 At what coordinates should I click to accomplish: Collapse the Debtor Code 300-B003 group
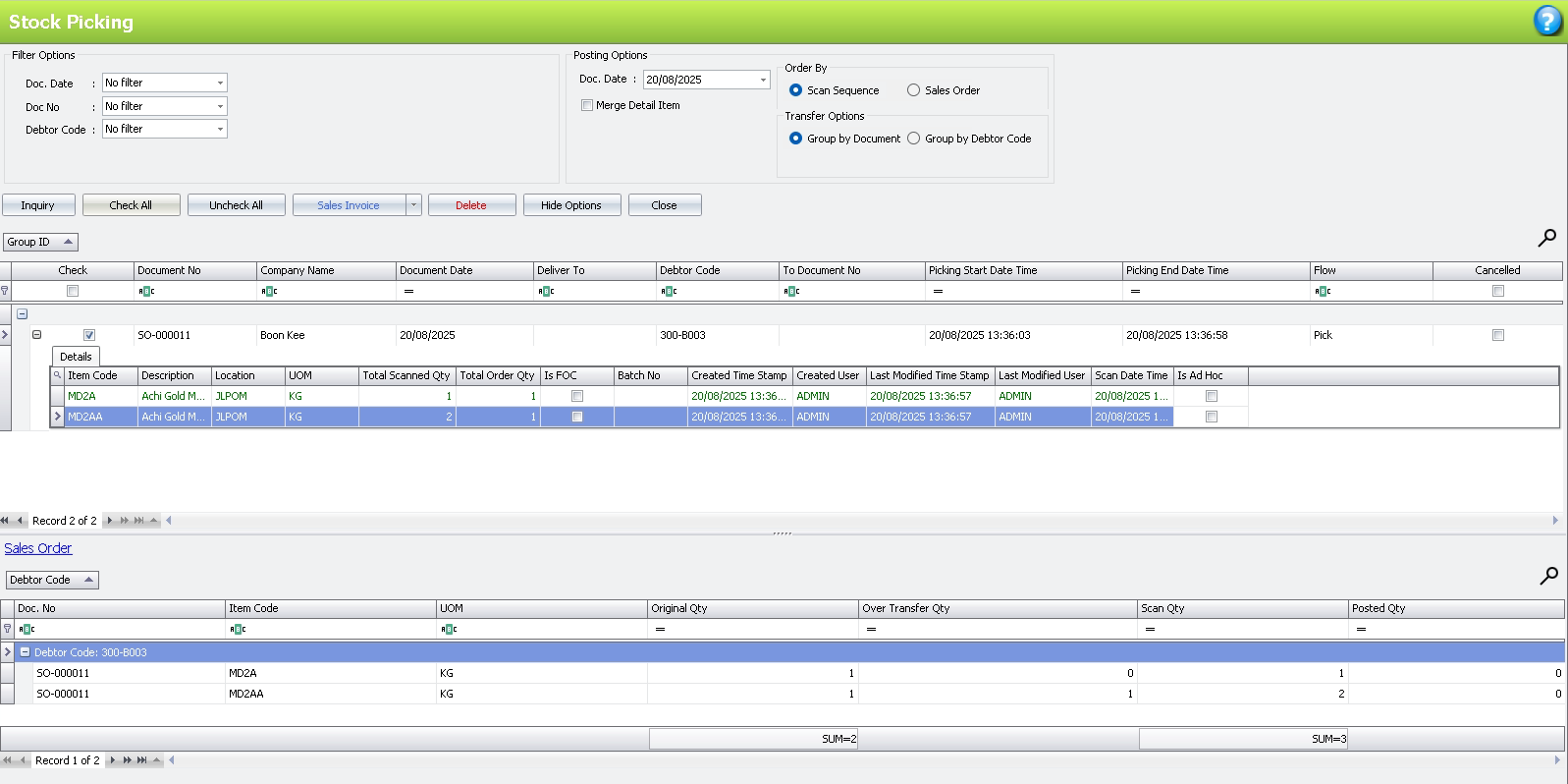point(26,652)
